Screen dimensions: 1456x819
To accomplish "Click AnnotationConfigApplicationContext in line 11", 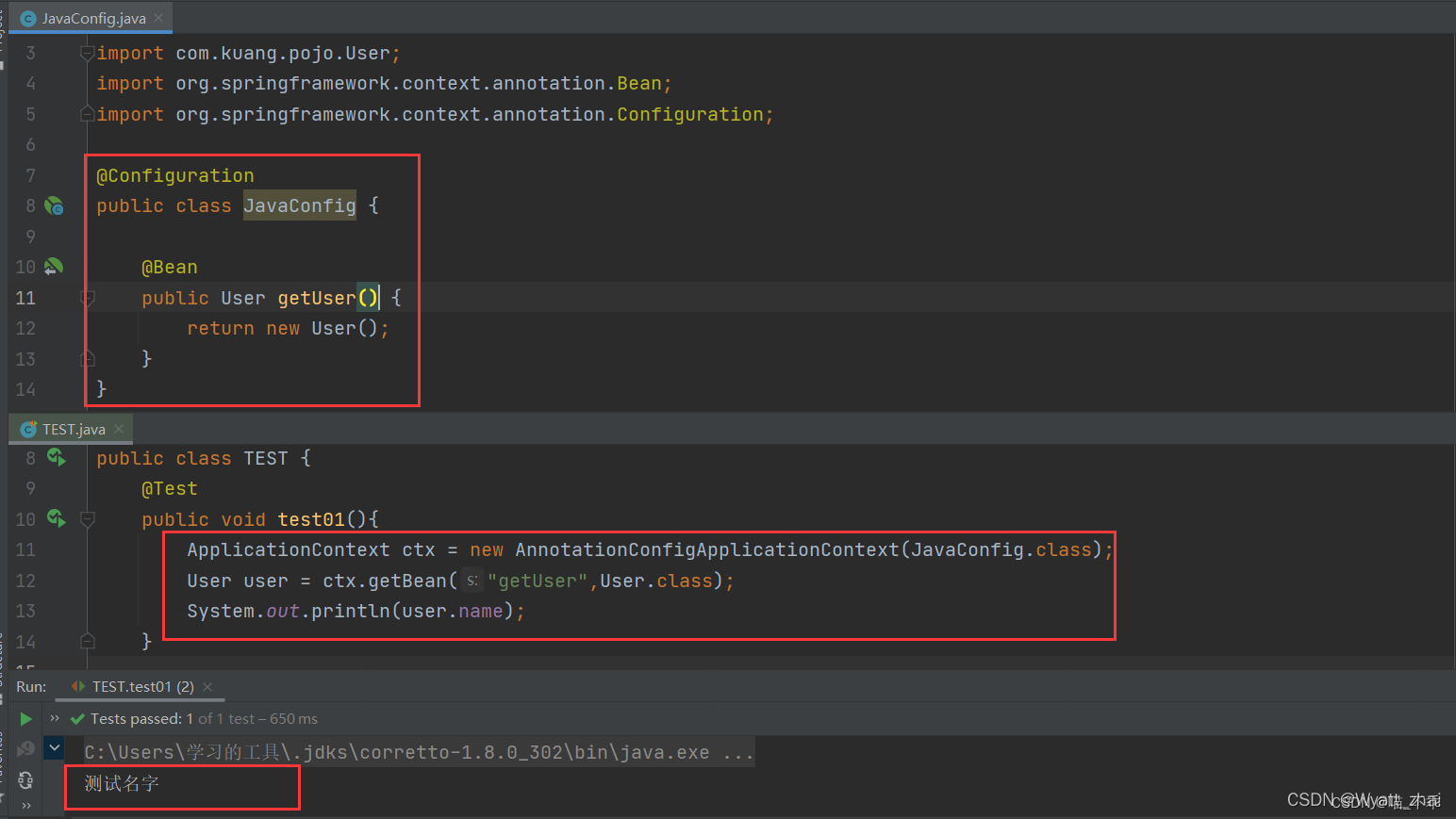I will [707, 549].
